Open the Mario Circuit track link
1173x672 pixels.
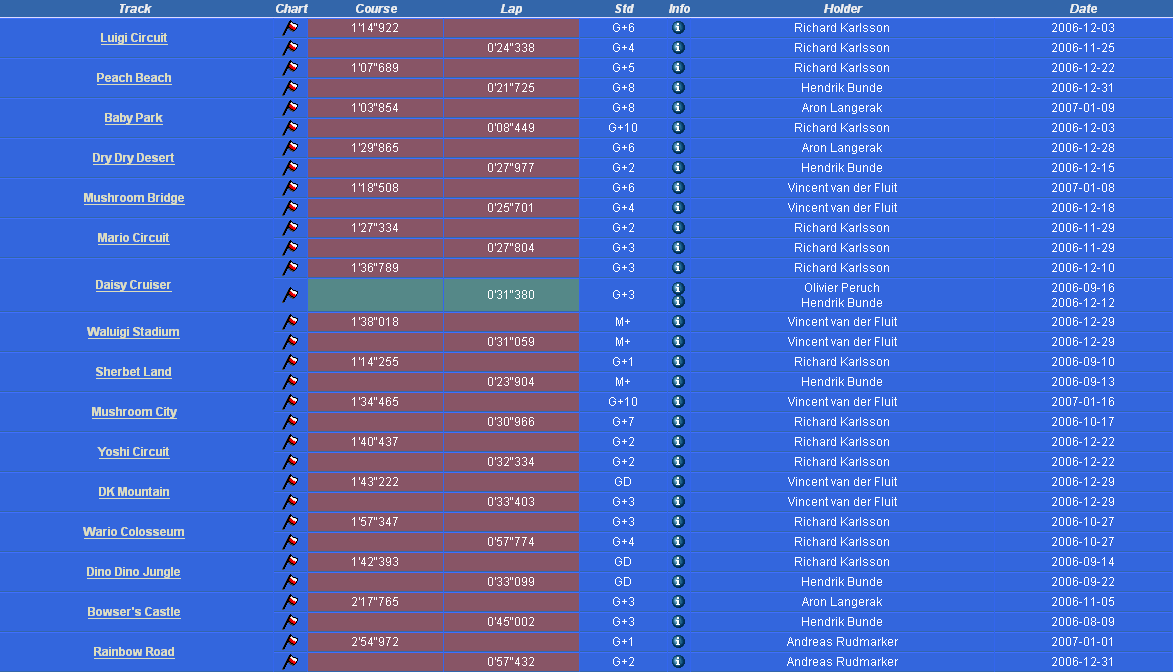133,238
